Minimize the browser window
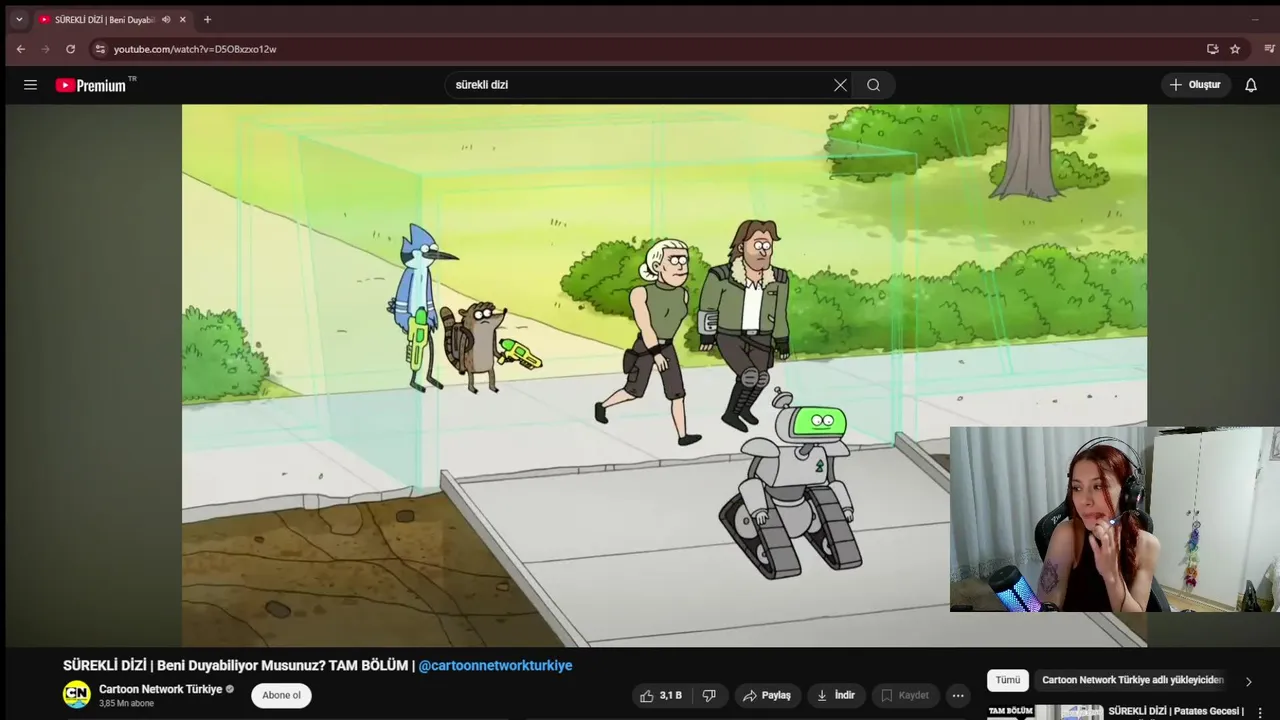 (1255, 19)
